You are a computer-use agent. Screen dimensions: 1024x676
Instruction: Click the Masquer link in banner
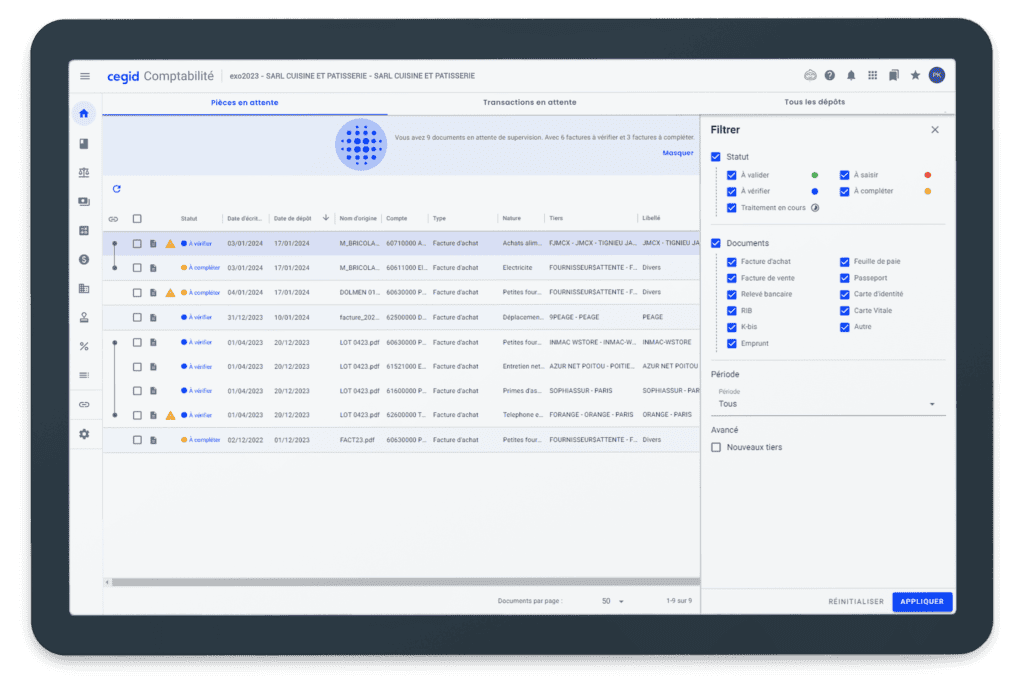(677, 153)
